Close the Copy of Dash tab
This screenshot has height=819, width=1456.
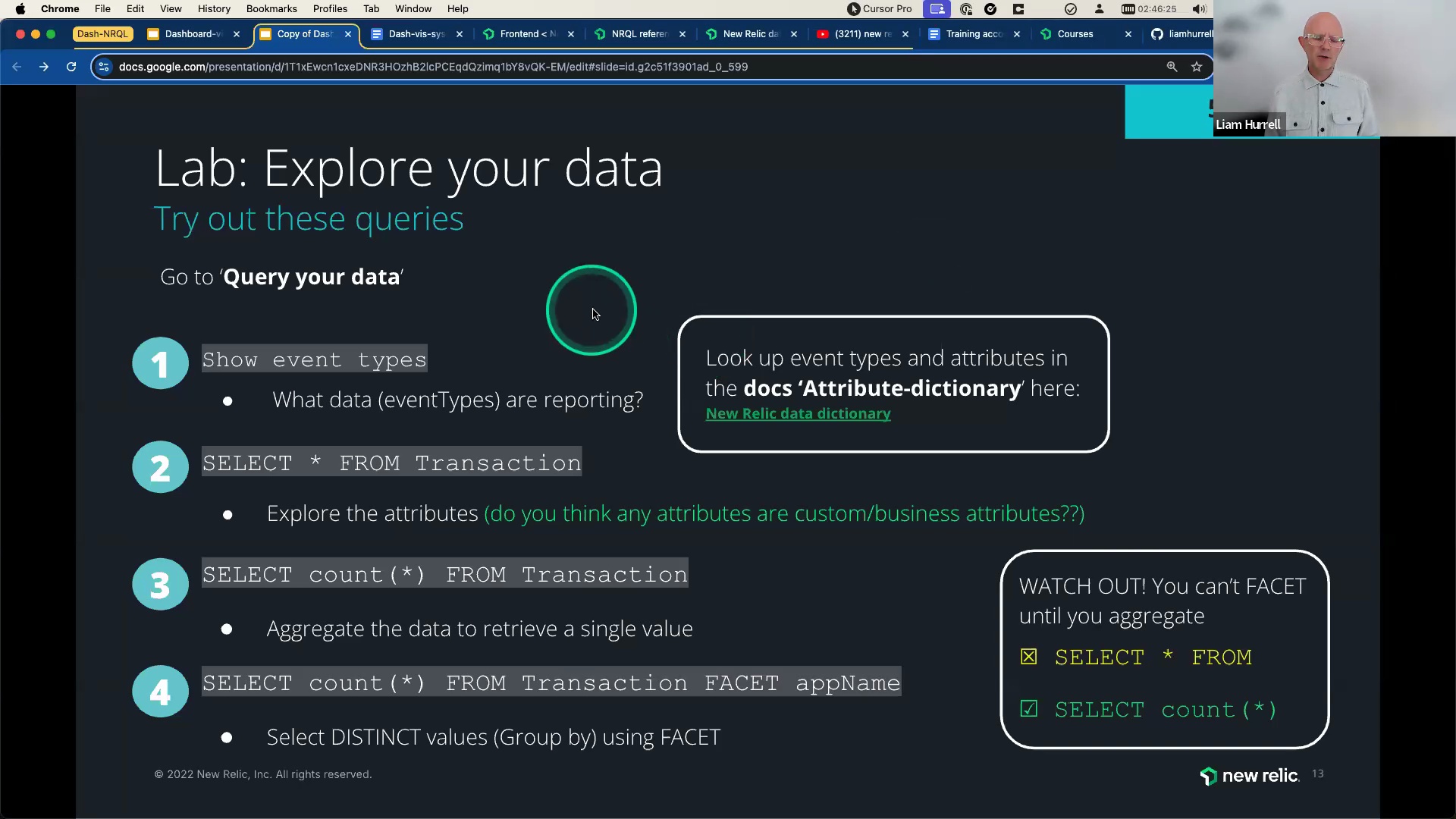pos(348,34)
